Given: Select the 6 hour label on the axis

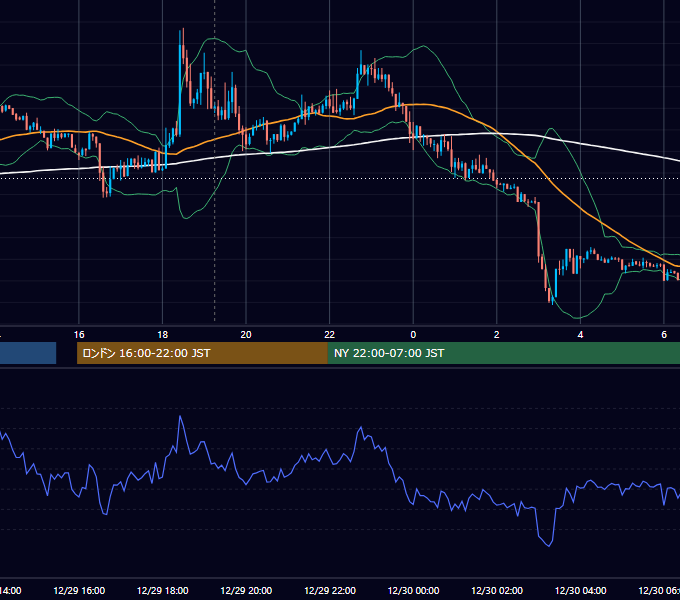Looking at the screenshot, I should (x=664, y=335).
